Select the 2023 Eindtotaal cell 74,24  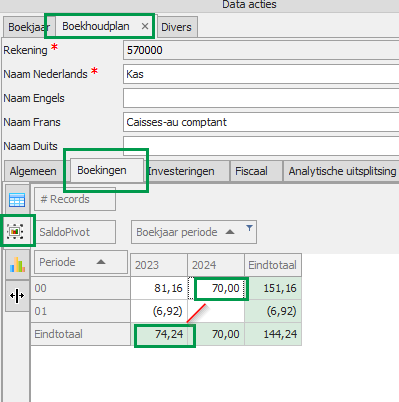(159, 334)
